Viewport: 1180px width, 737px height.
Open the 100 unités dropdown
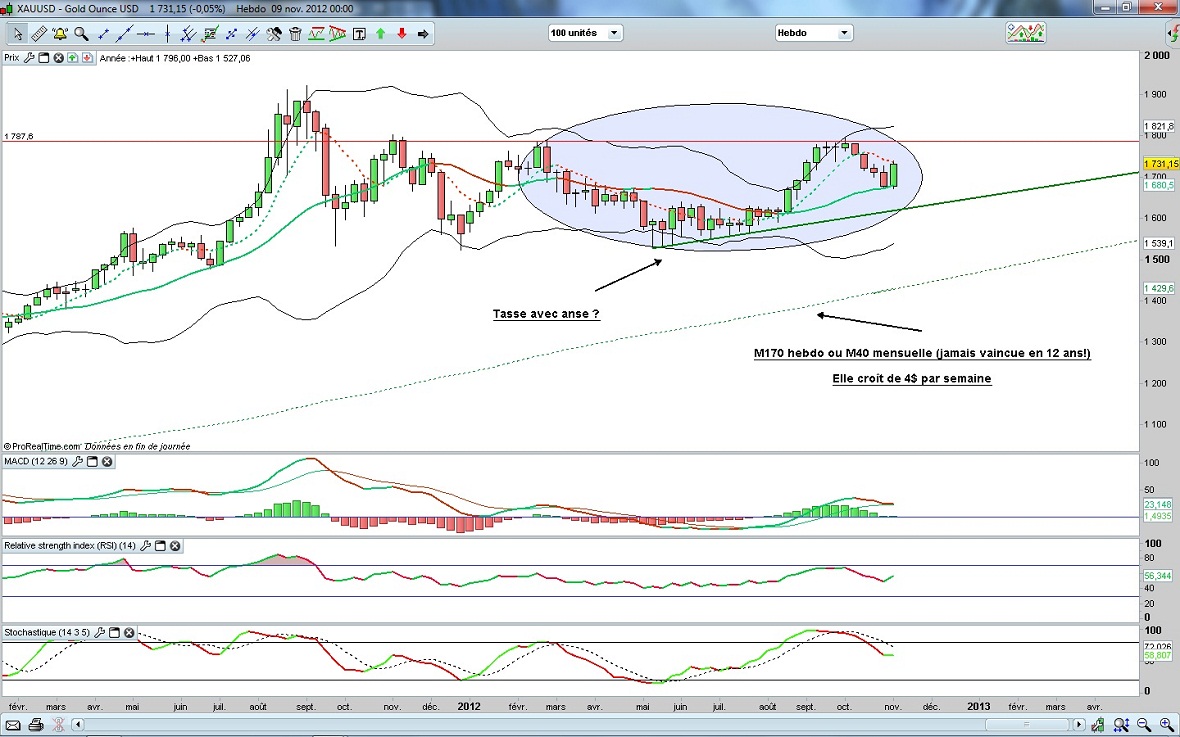(x=585, y=33)
